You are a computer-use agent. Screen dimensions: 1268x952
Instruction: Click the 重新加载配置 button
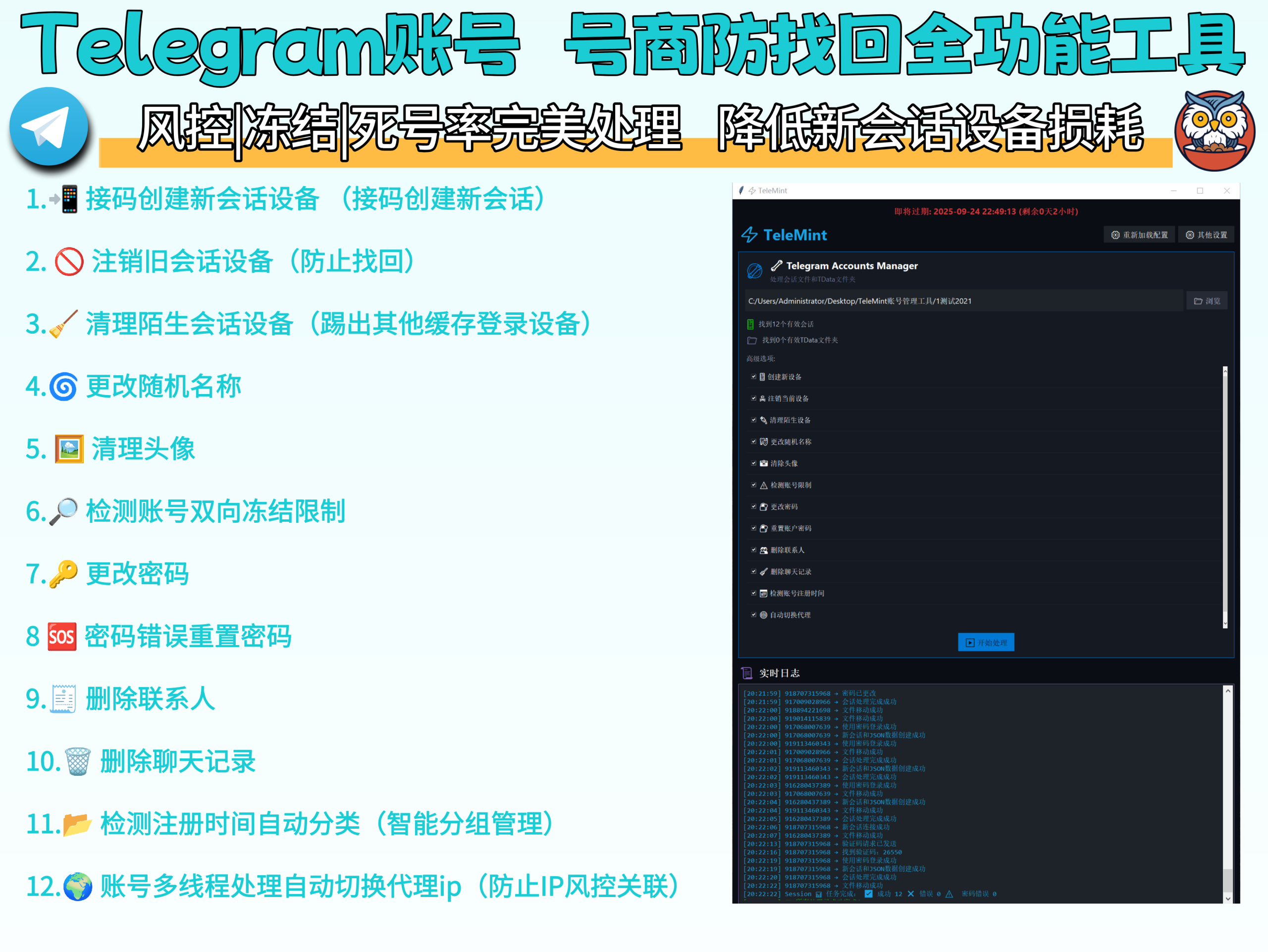click(1140, 235)
